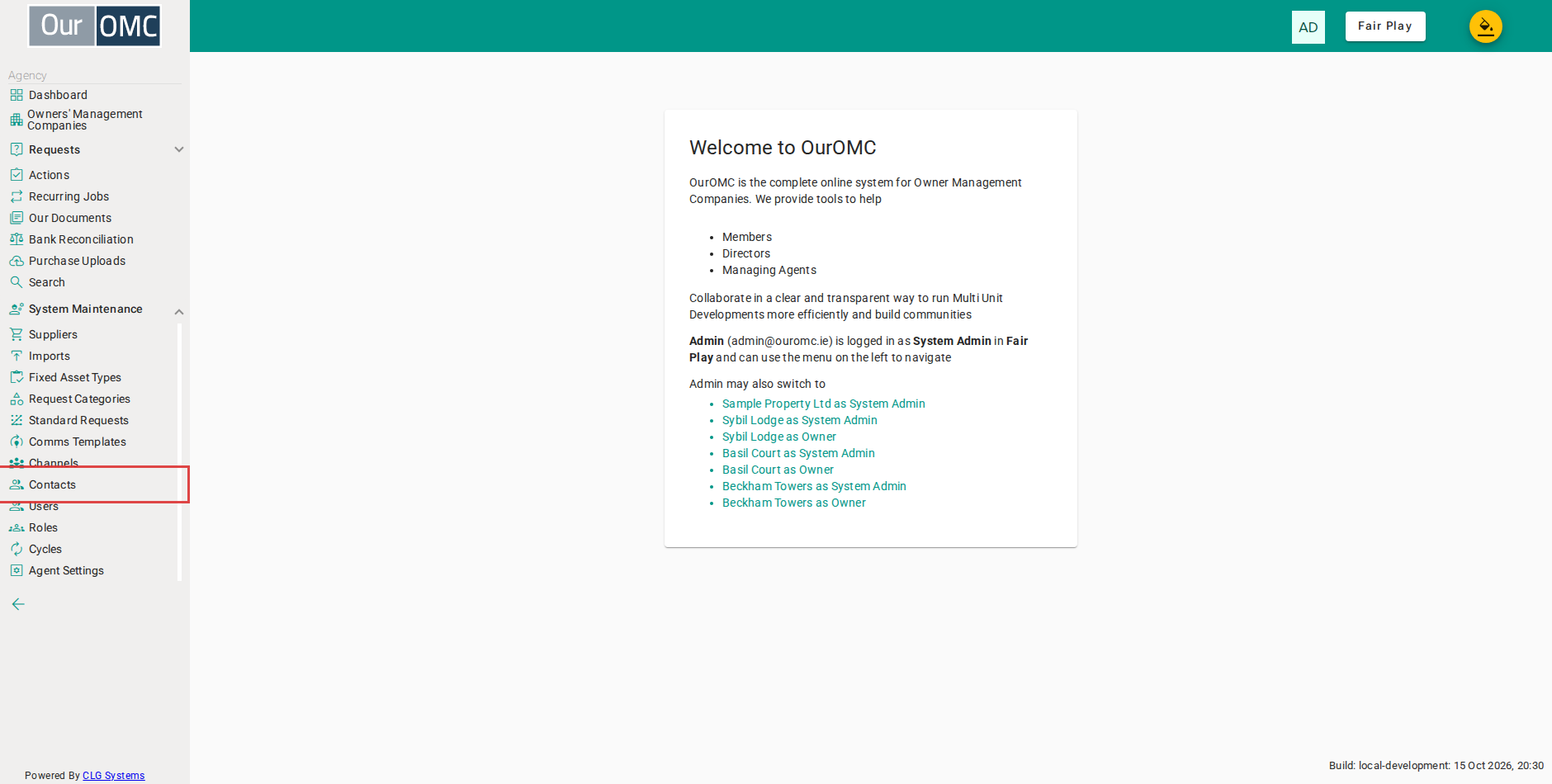Image resolution: width=1552 pixels, height=784 pixels.
Task: Switch to Basil Court as System Admin
Action: [798, 453]
